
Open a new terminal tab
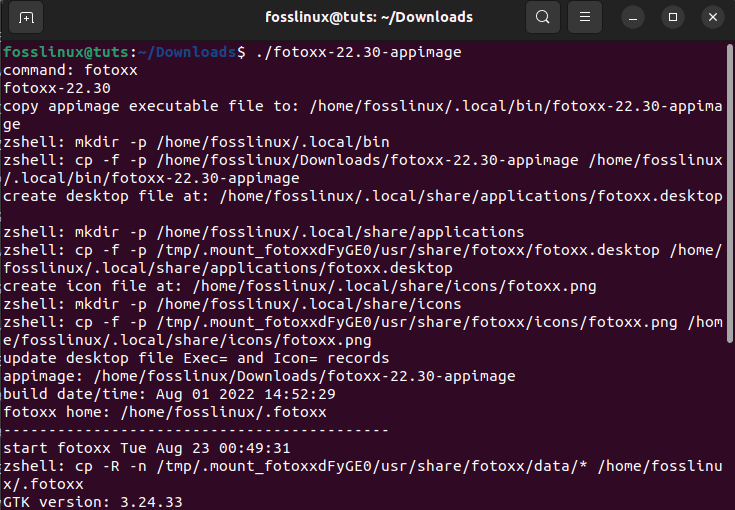coord(26,17)
